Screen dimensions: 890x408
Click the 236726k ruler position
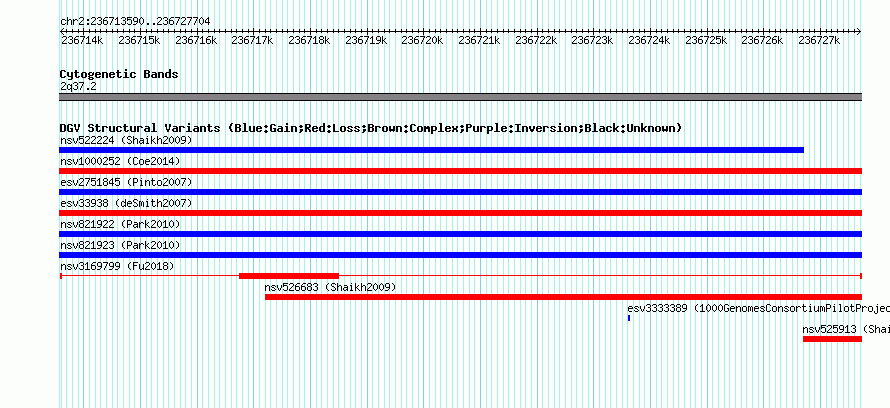point(762,40)
